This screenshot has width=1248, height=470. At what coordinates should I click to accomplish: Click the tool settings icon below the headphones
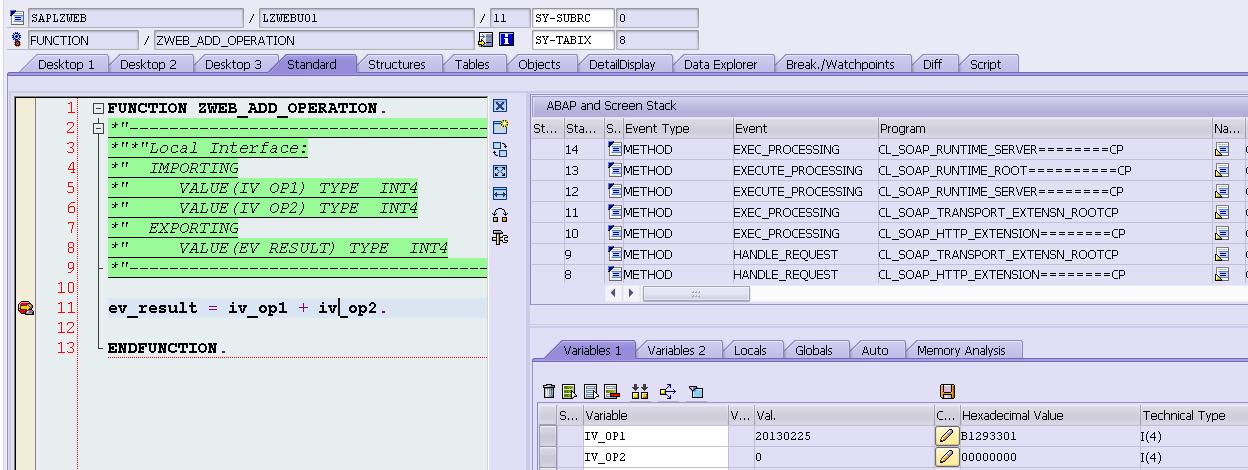coord(500,237)
